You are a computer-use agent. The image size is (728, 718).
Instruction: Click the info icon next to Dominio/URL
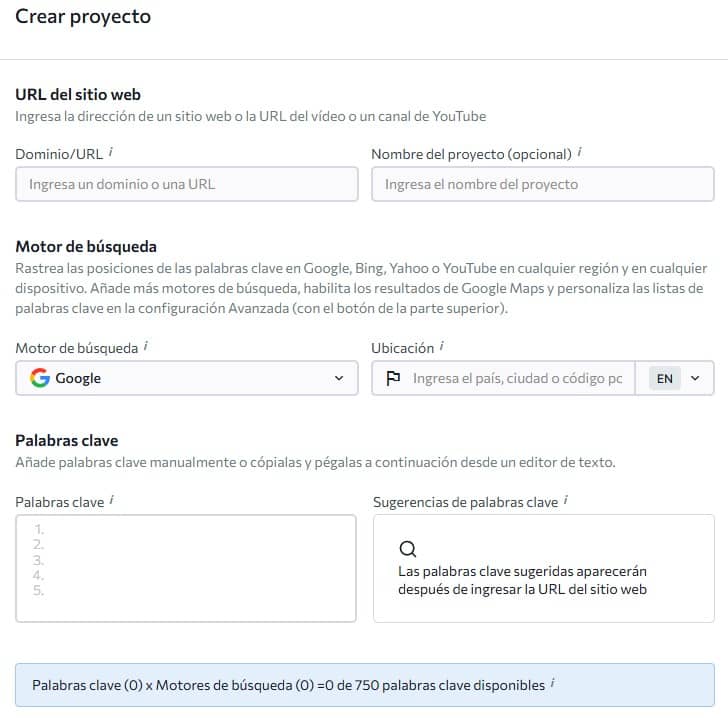[110, 153]
